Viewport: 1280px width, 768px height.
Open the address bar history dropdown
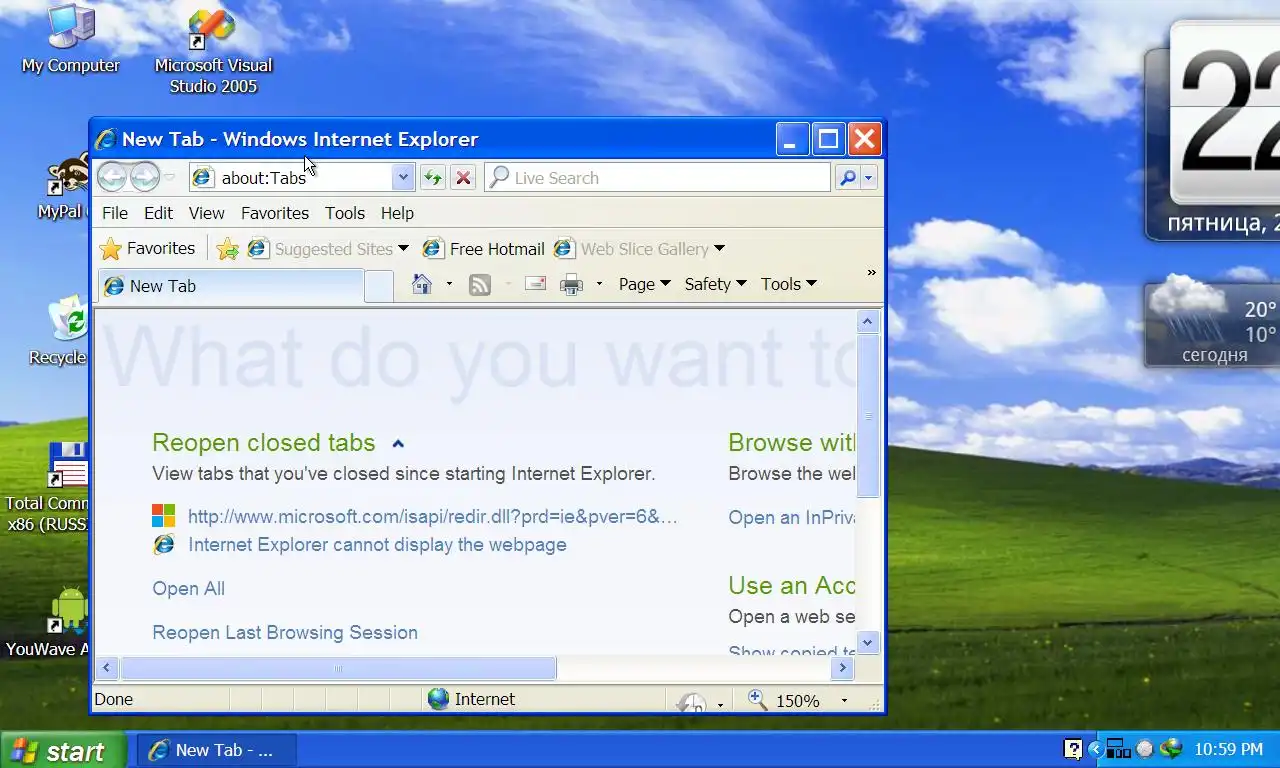pos(403,178)
